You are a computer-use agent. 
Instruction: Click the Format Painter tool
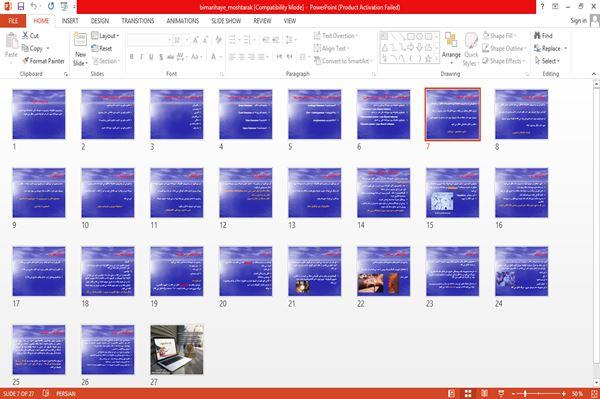43,61
